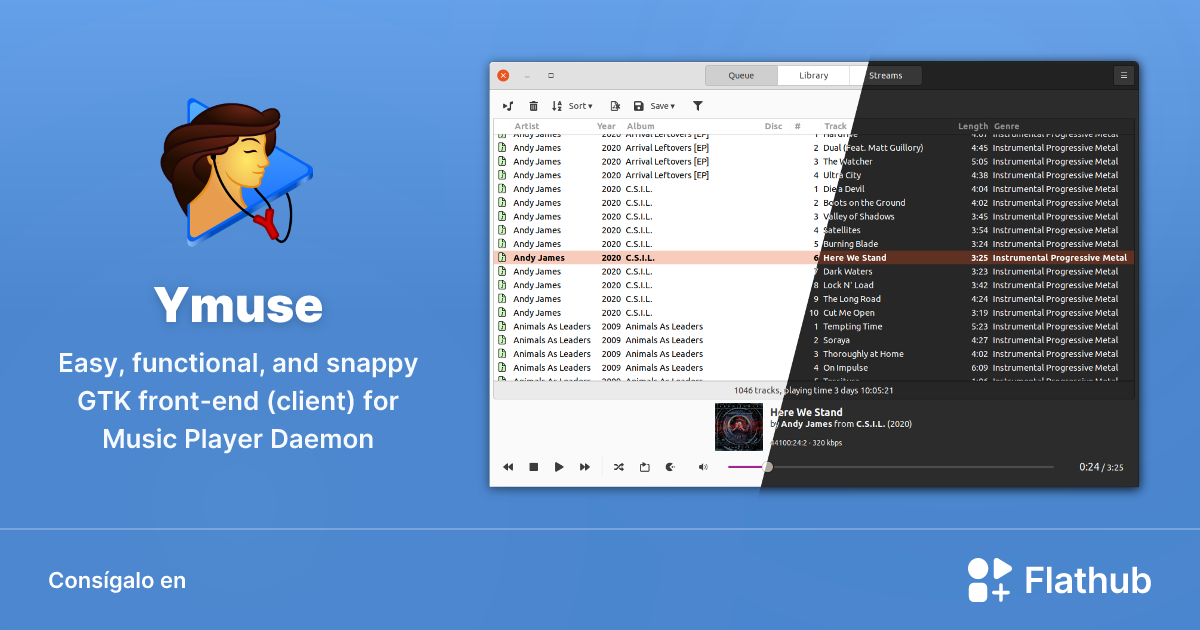The image size is (1200, 630).
Task: Click the Flathub link
Action: [x=1059, y=580]
